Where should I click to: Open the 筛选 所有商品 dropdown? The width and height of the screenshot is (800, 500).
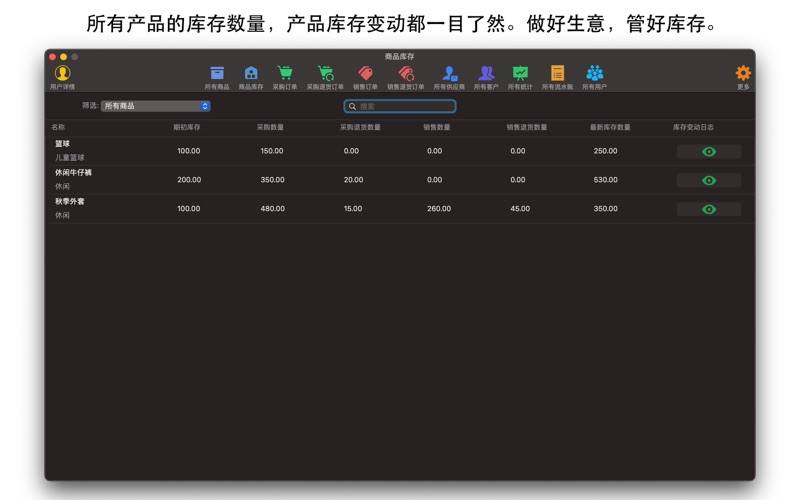click(x=156, y=106)
